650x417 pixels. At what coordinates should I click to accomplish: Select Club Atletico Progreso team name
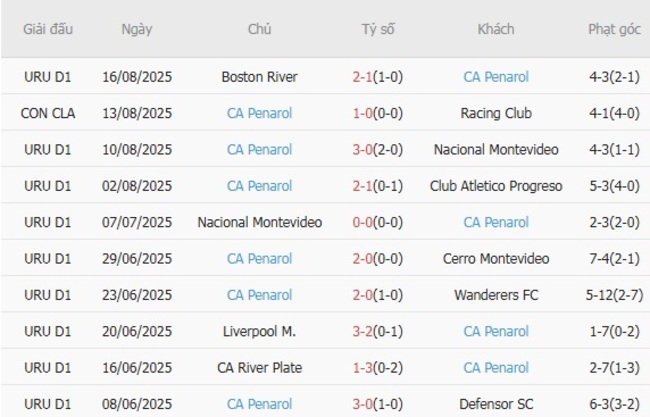point(496,186)
